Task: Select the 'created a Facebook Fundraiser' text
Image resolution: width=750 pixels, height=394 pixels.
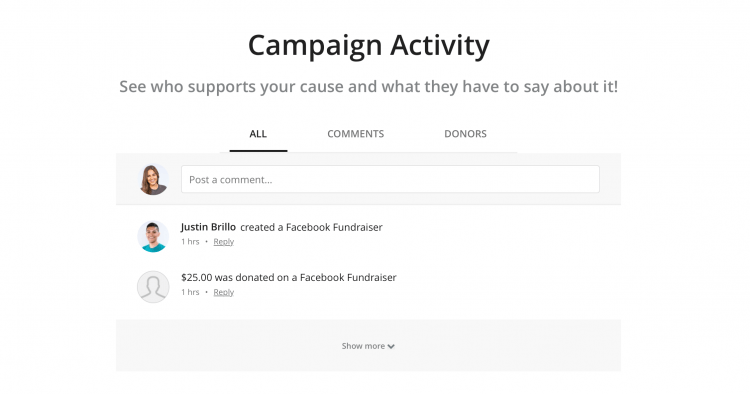Action: click(311, 227)
